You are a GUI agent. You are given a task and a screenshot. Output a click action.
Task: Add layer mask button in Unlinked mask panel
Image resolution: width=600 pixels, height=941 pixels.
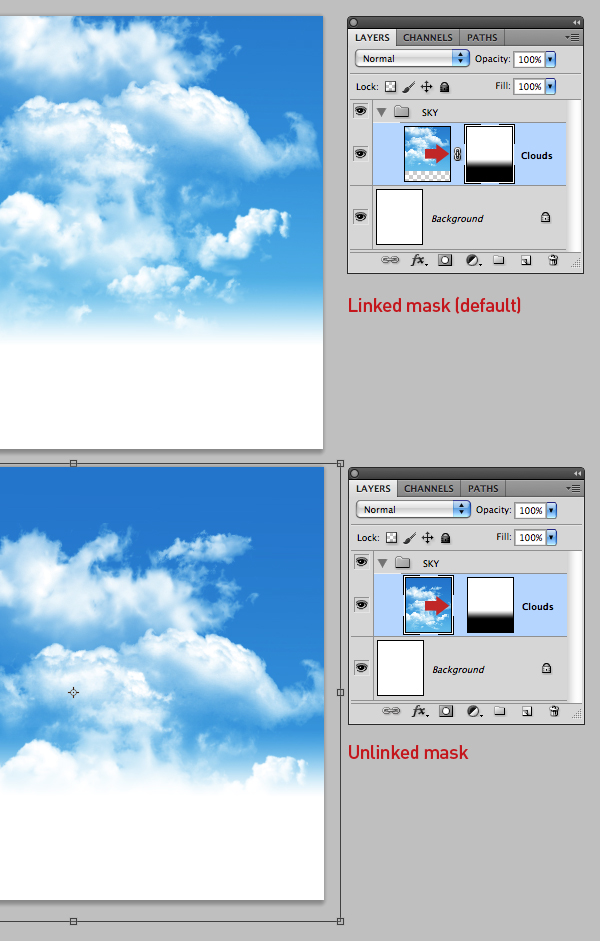[x=446, y=711]
